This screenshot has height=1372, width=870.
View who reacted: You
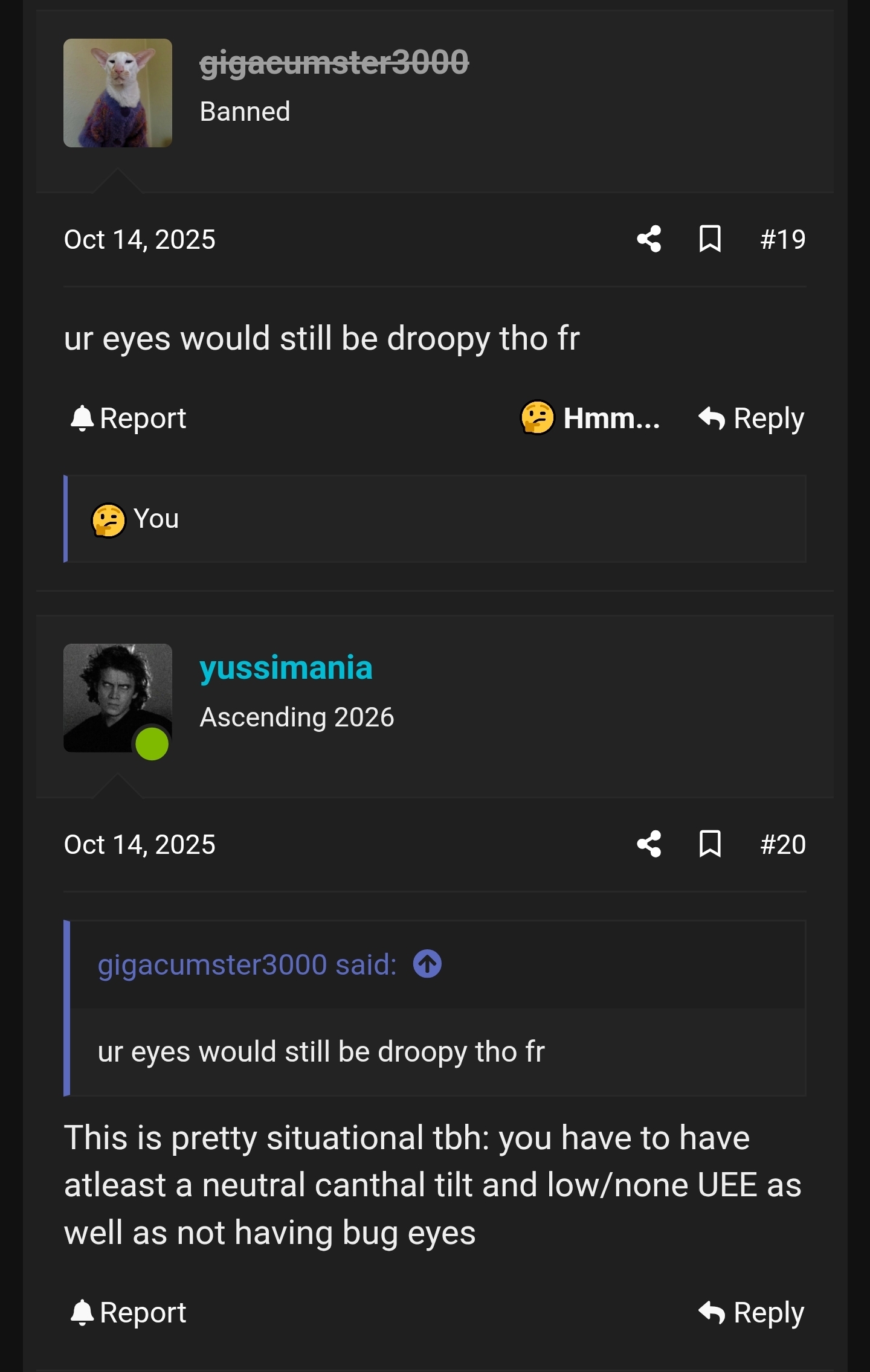click(x=156, y=519)
